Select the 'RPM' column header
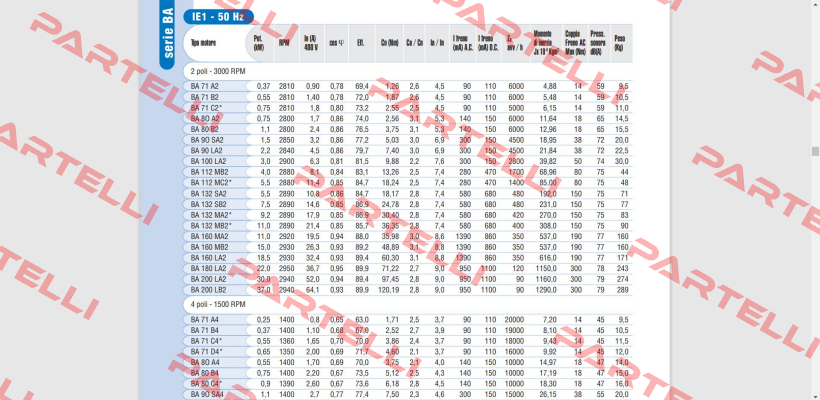This screenshot has height=400, width=820. [x=286, y=43]
